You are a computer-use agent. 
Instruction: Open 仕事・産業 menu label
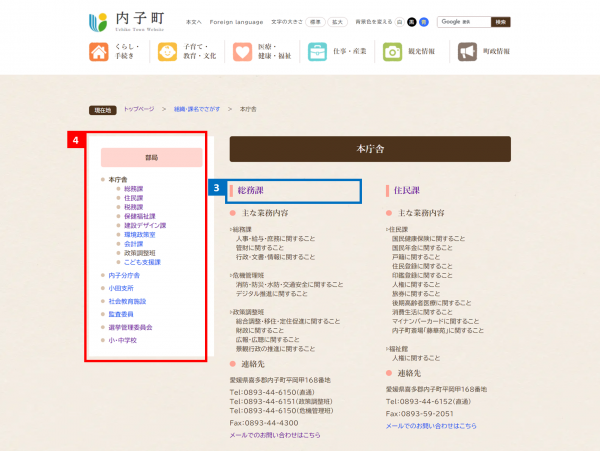350,51
